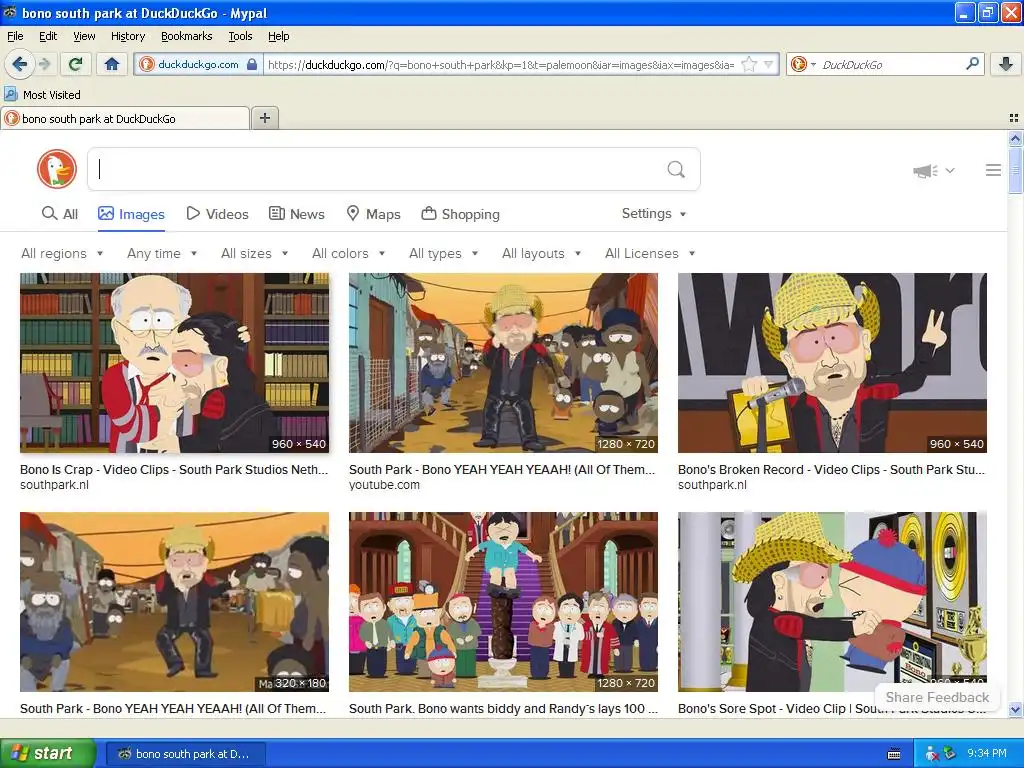Switch to the Videos tab

point(217,214)
